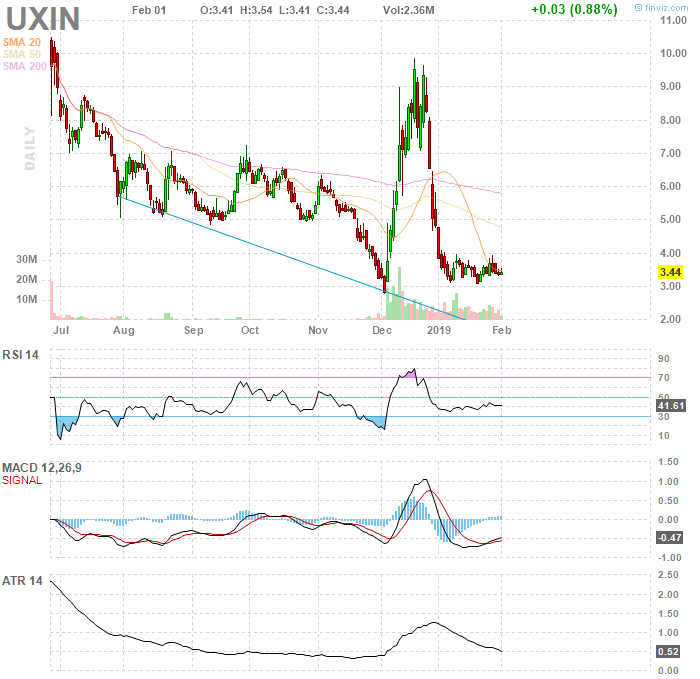Select the SMA 20 legend label
The height and width of the screenshot is (679, 700).
[21, 42]
